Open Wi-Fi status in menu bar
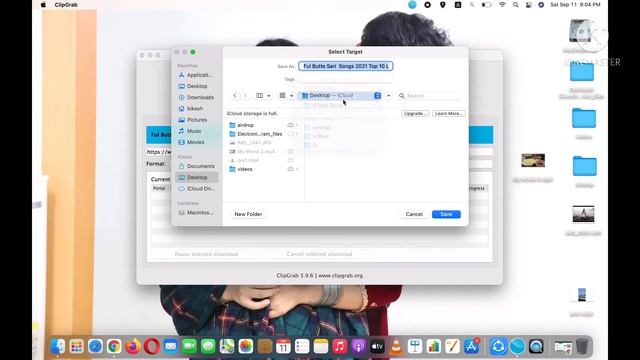The height and width of the screenshot is (360, 640). tap(502, 4)
